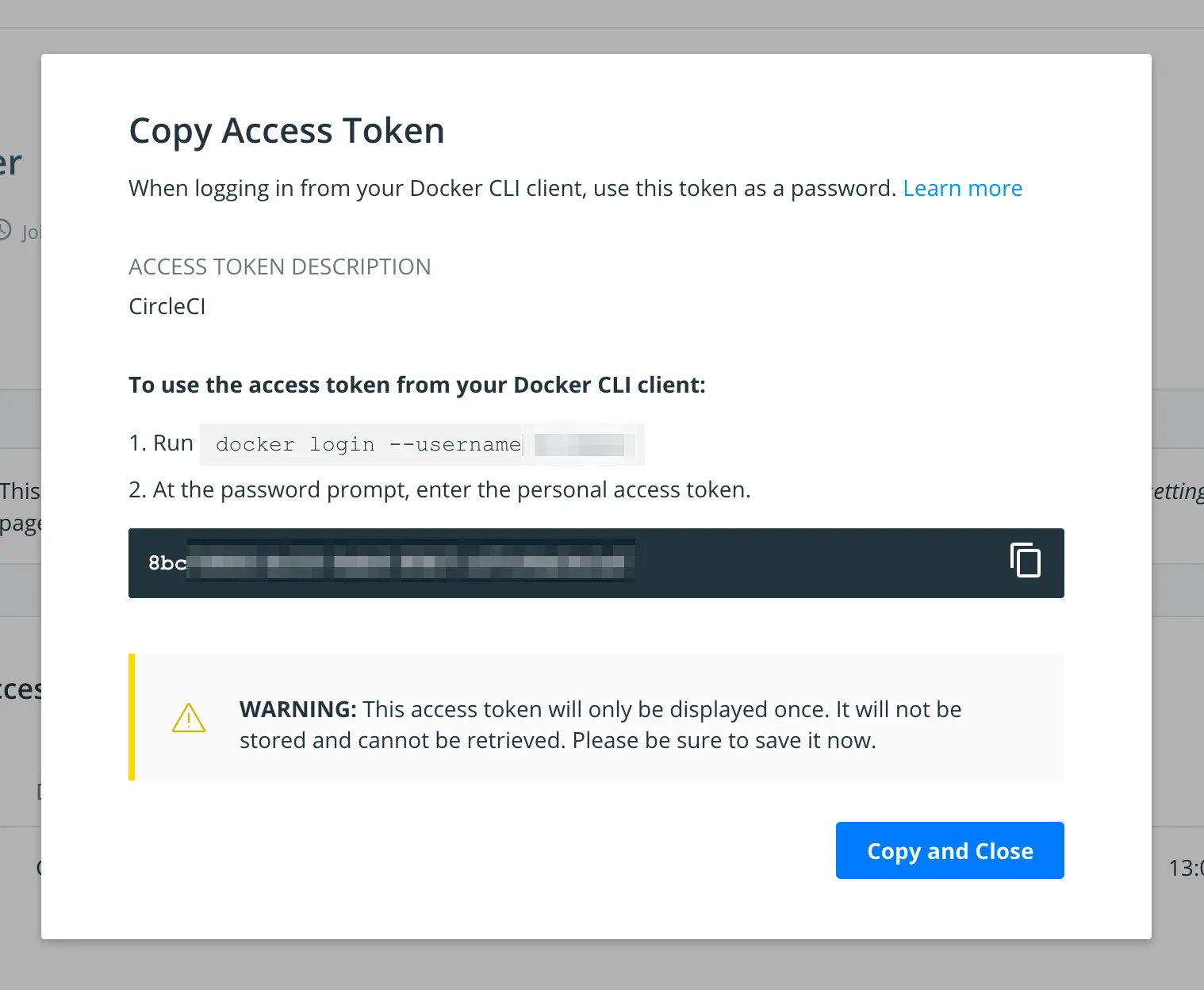Click the docker login --username command snippet

coord(365,444)
